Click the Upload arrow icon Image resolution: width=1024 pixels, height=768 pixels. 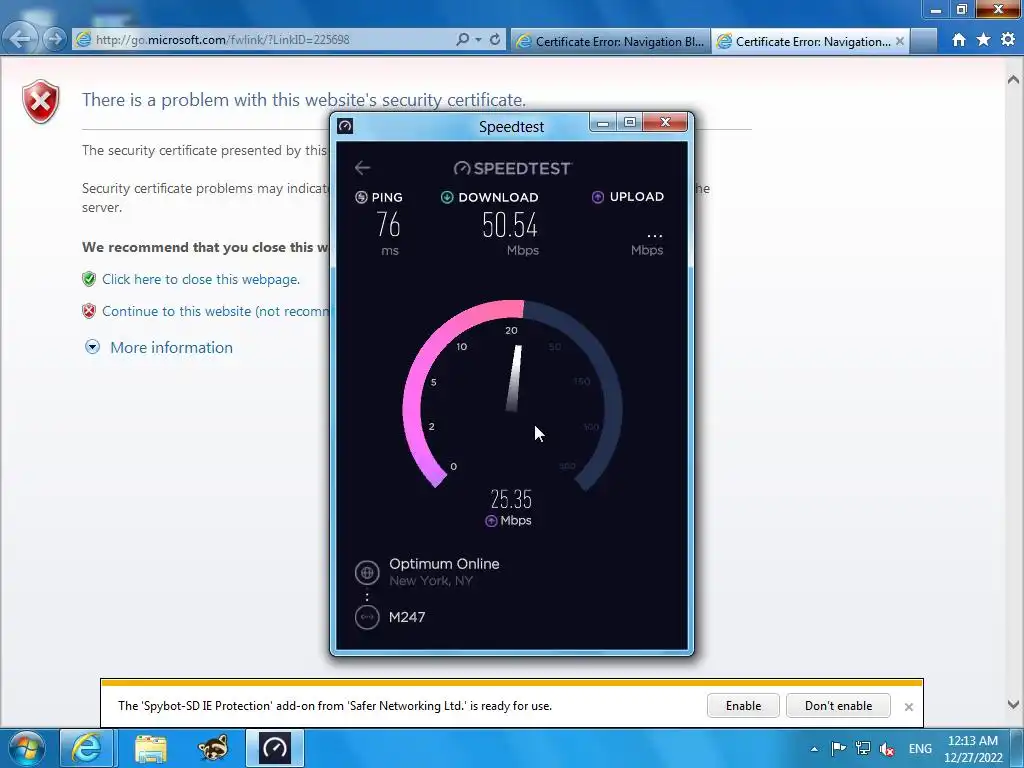[x=598, y=197]
